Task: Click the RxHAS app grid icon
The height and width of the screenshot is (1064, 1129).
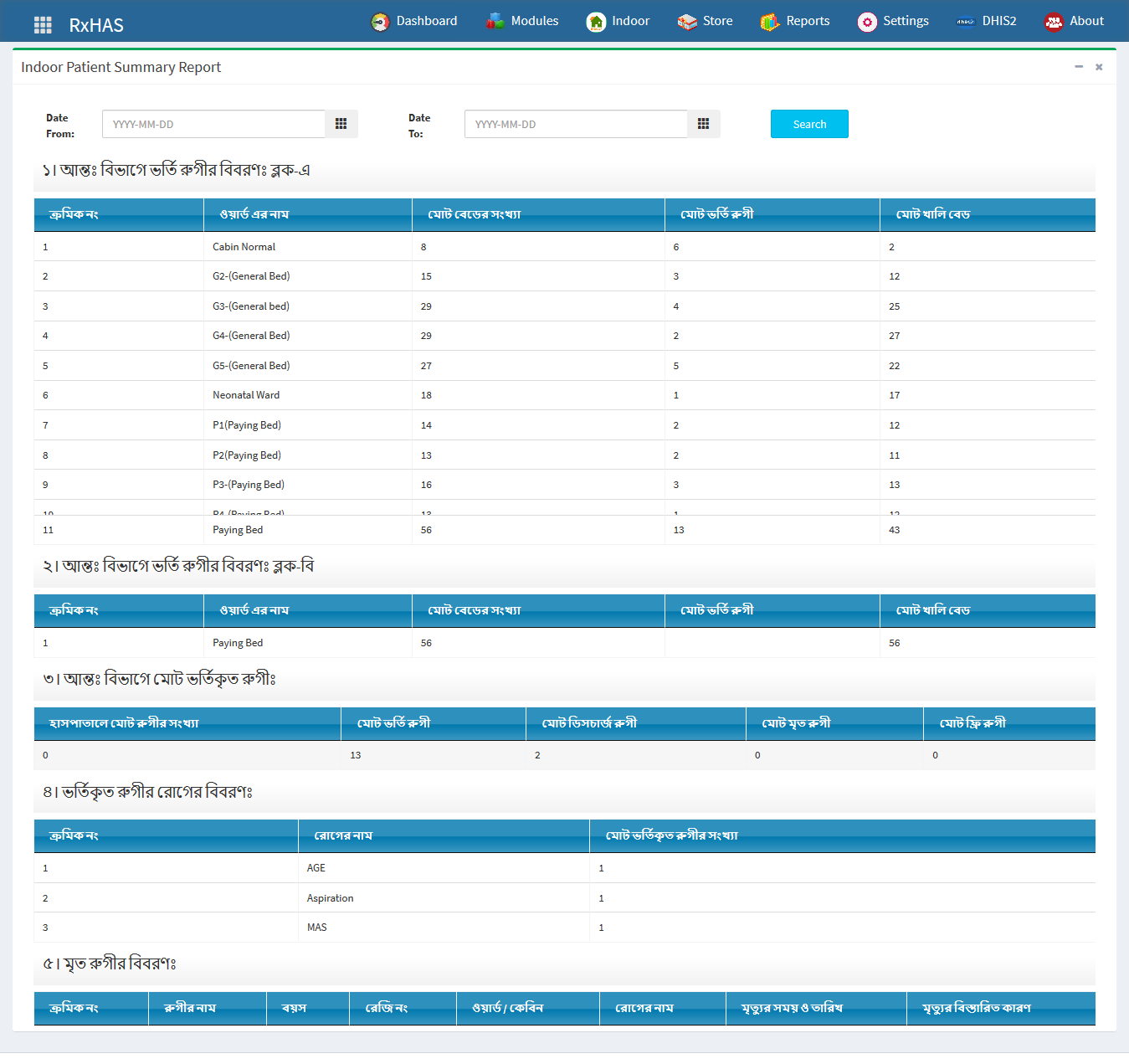Action: 43,25
